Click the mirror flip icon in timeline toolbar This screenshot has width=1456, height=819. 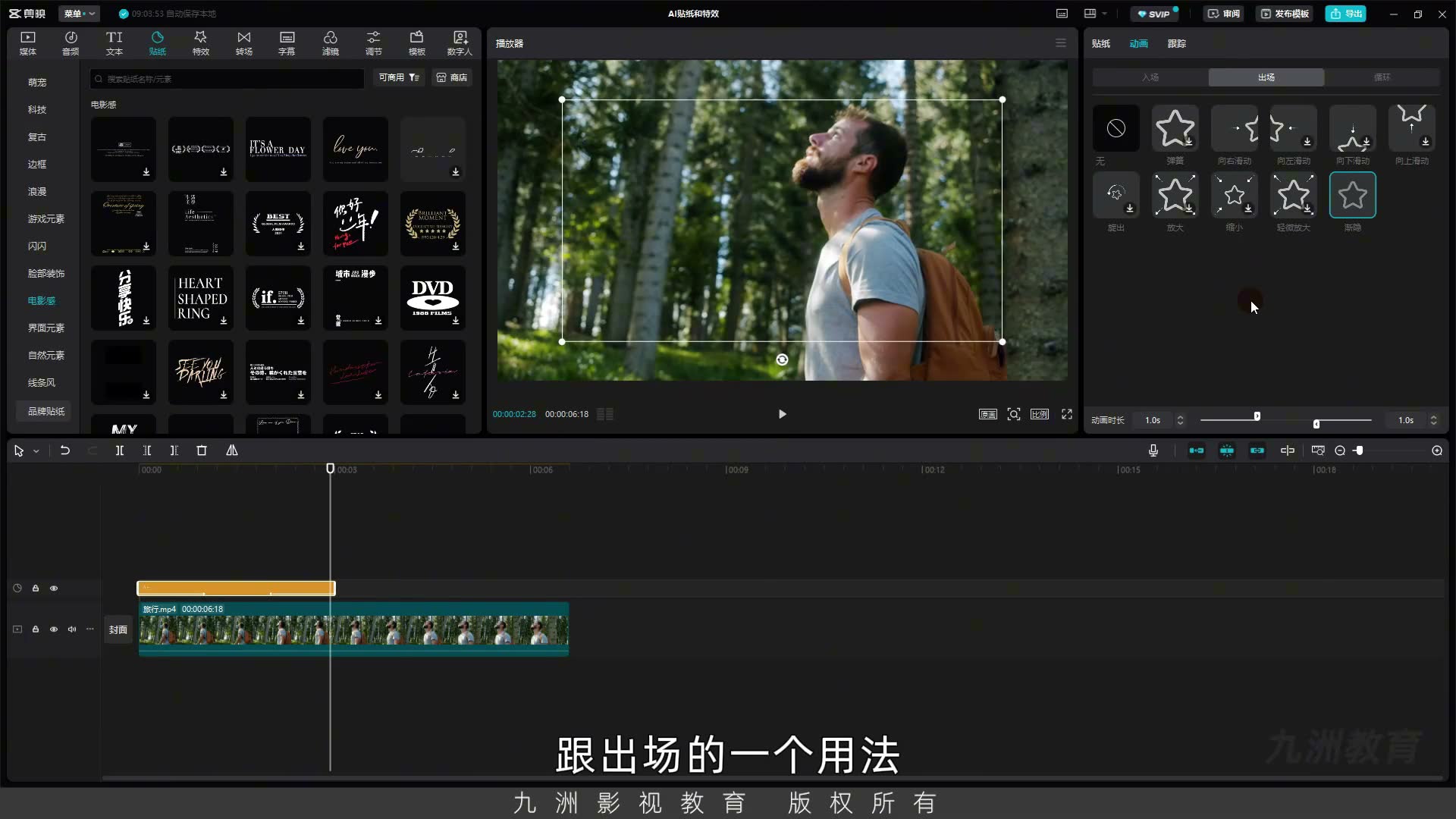[232, 450]
